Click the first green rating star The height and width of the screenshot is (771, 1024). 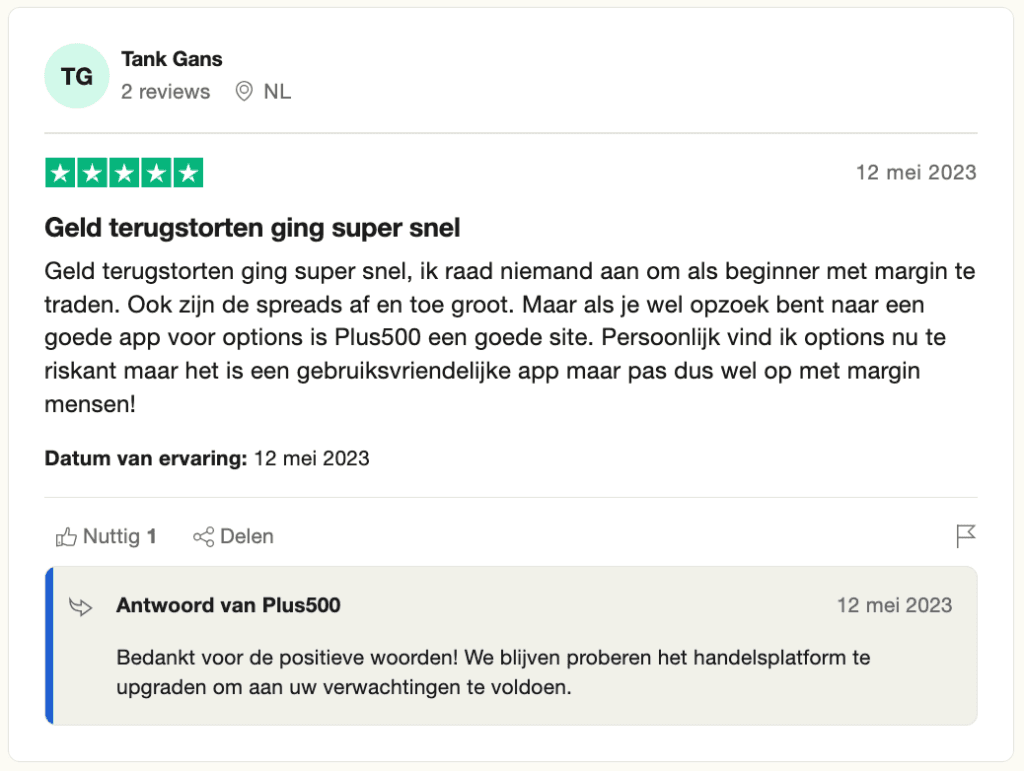coord(60,173)
